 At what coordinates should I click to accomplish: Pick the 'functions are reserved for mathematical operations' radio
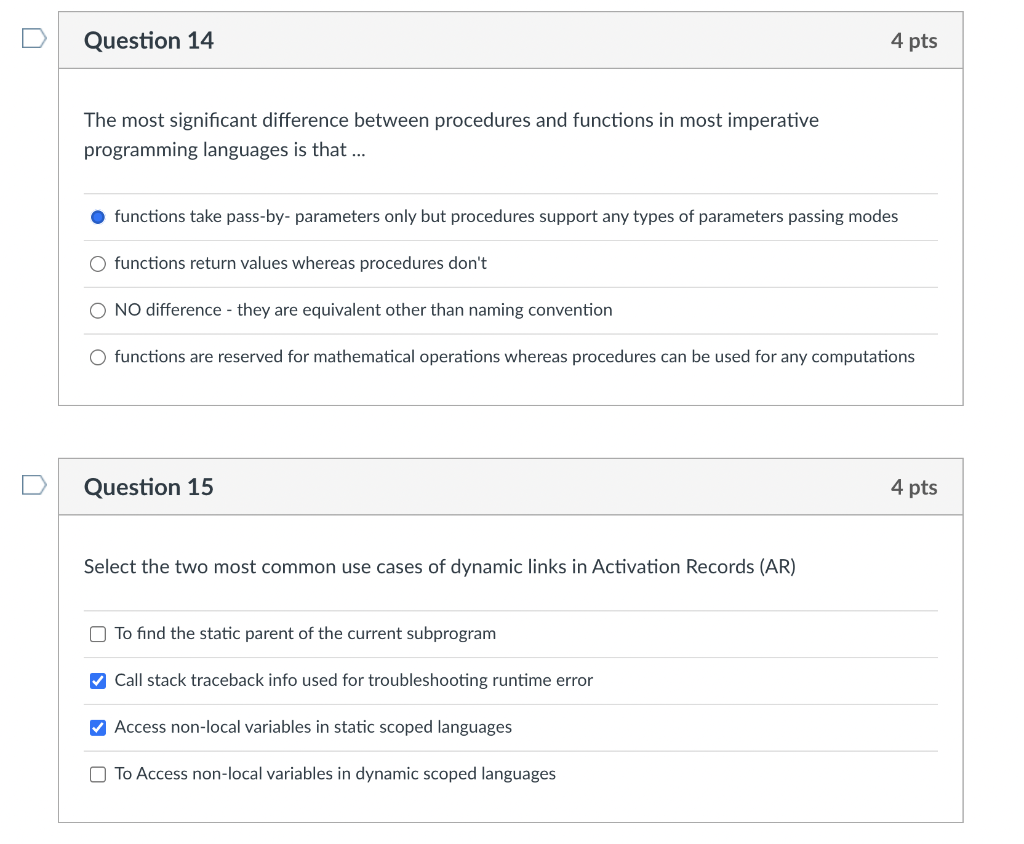tap(98, 357)
